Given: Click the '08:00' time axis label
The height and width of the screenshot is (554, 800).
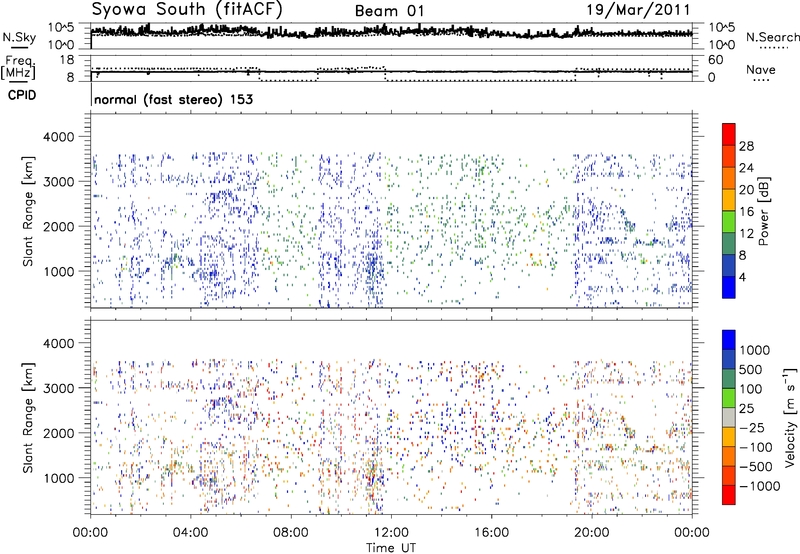Looking at the screenshot, I should point(291,533).
